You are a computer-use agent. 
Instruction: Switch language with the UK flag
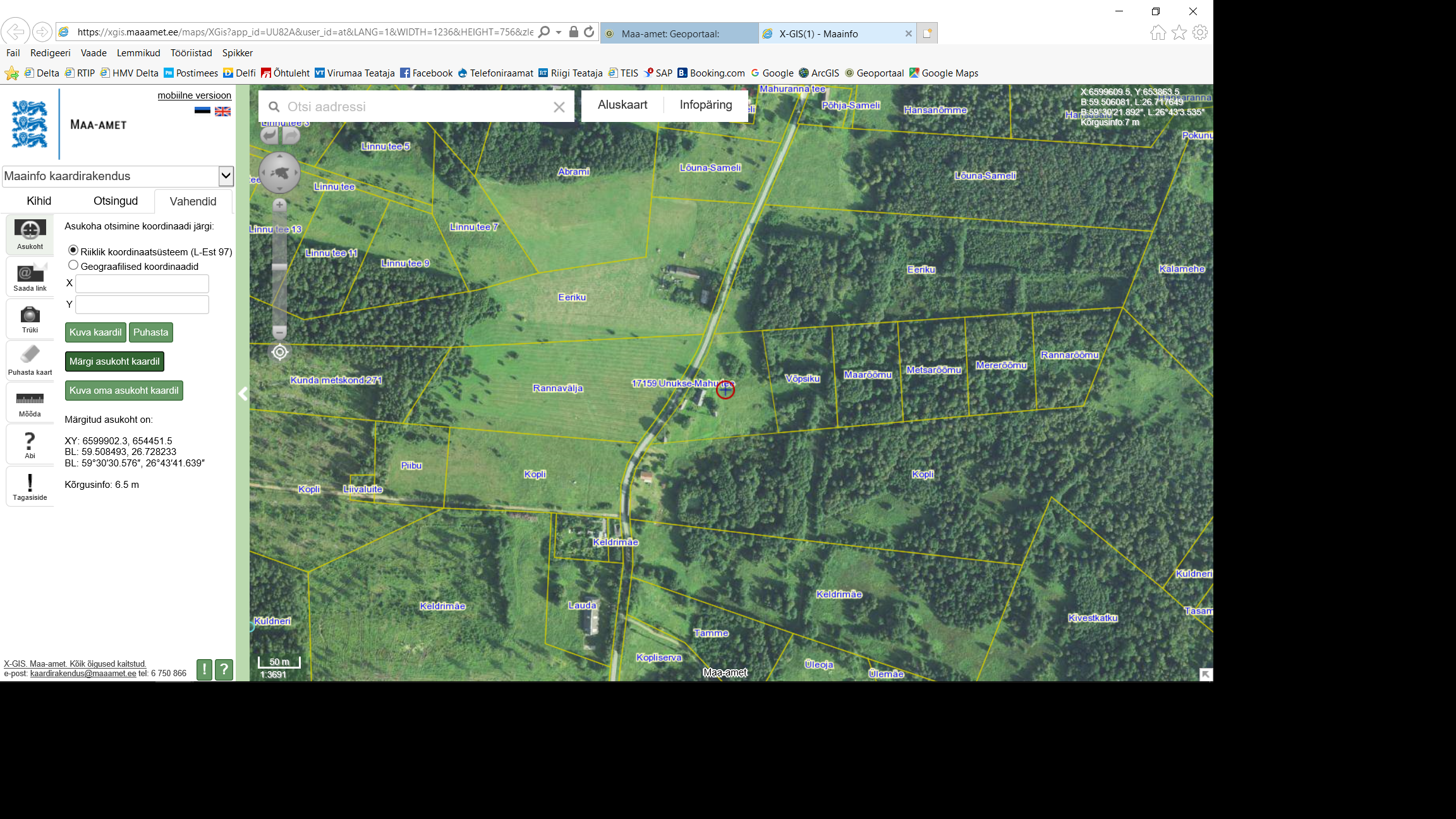coord(222,111)
